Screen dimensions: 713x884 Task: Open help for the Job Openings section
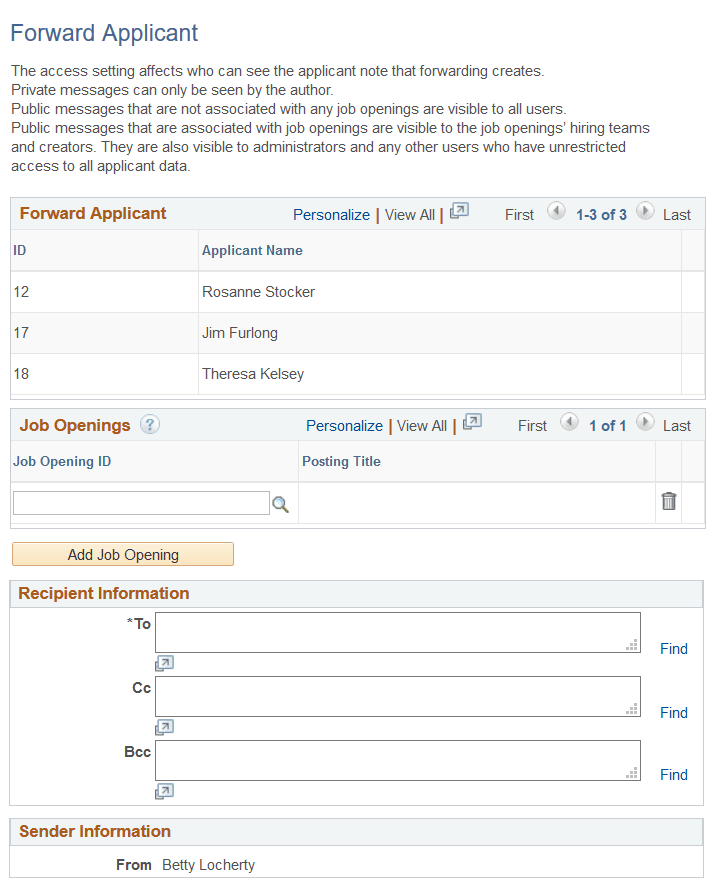pyautogui.click(x=149, y=425)
